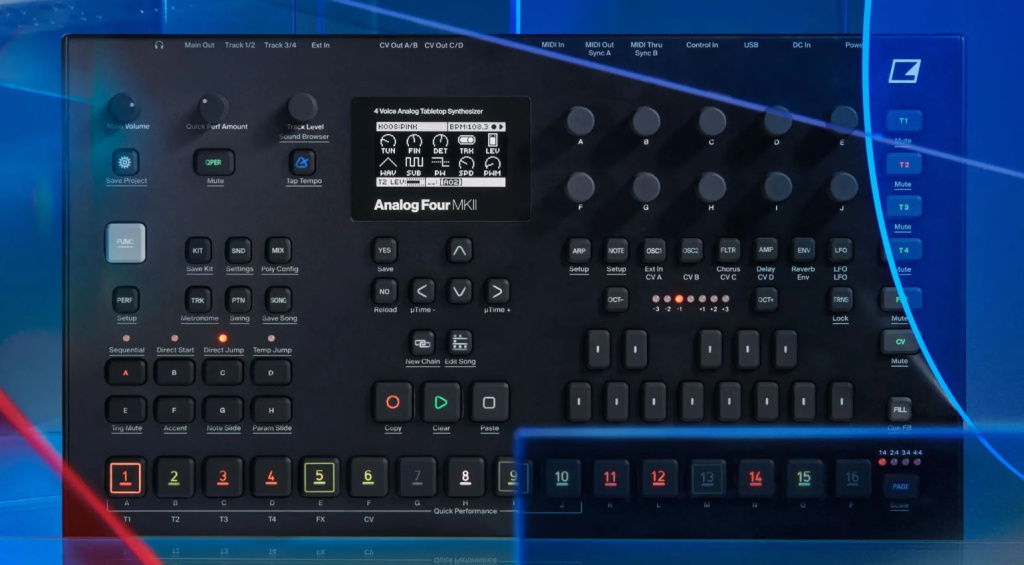Start recording with the red Record button
The width and height of the screenshot is (1024, 565).
click(392, 402)
